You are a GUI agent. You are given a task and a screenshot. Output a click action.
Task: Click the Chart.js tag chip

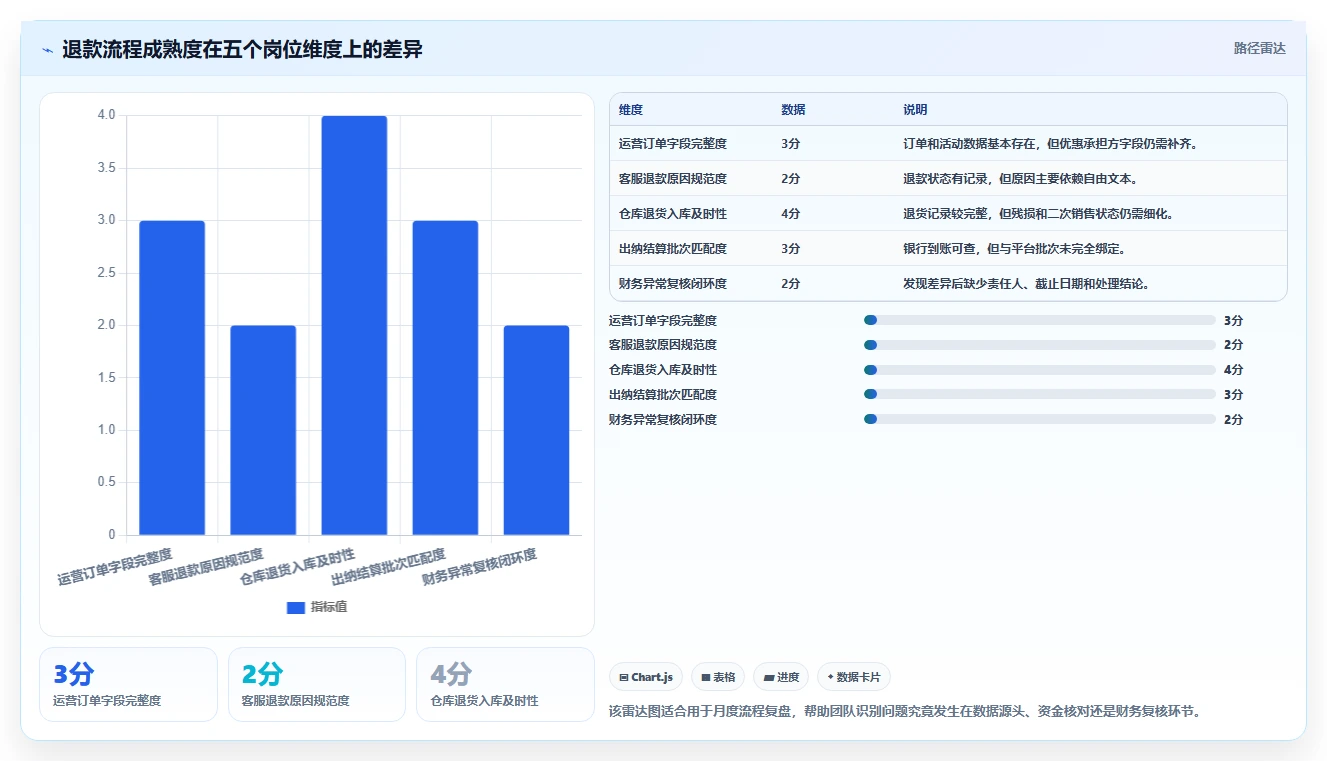[646, 677]
